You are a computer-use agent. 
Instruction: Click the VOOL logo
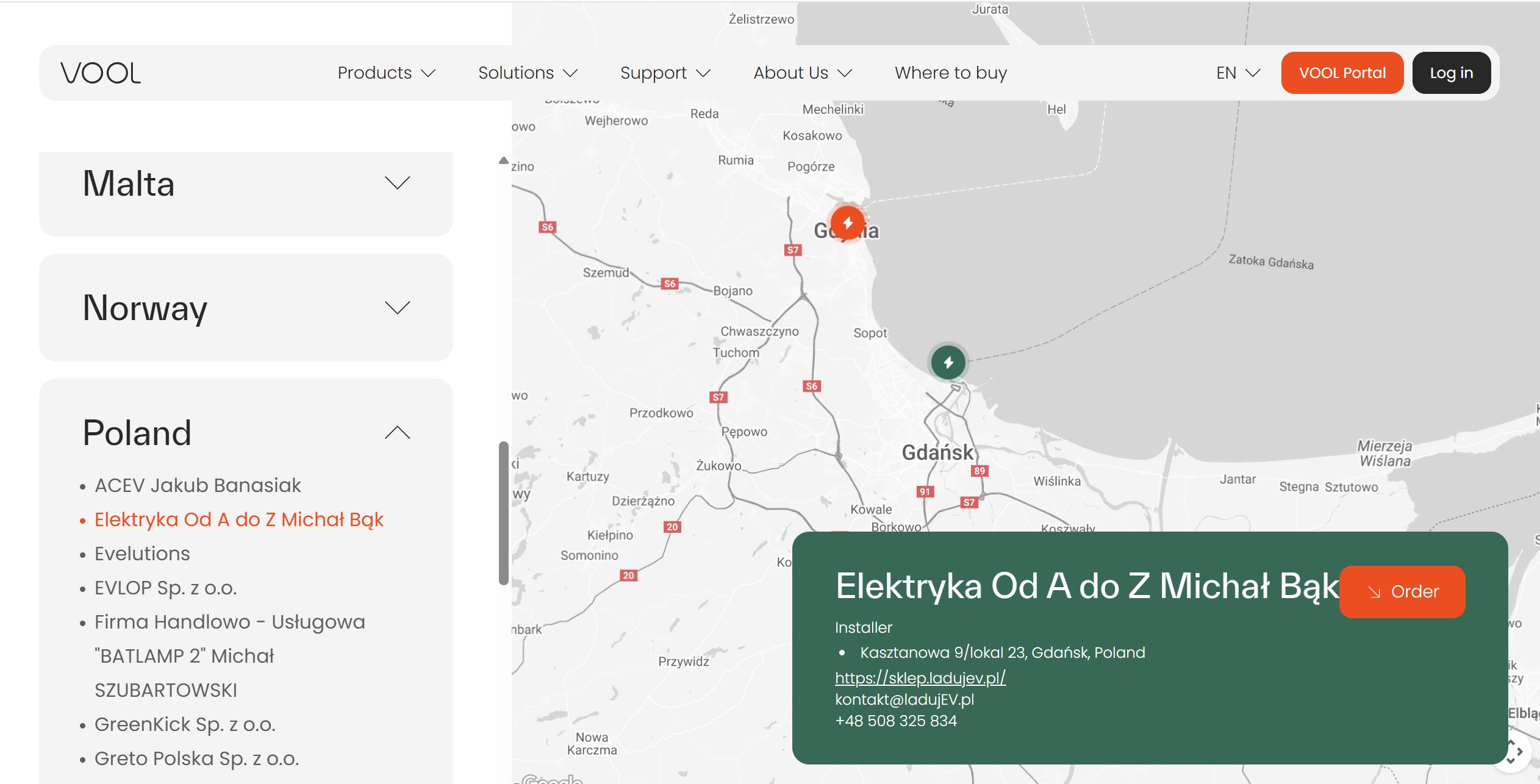tap(101, 72)
